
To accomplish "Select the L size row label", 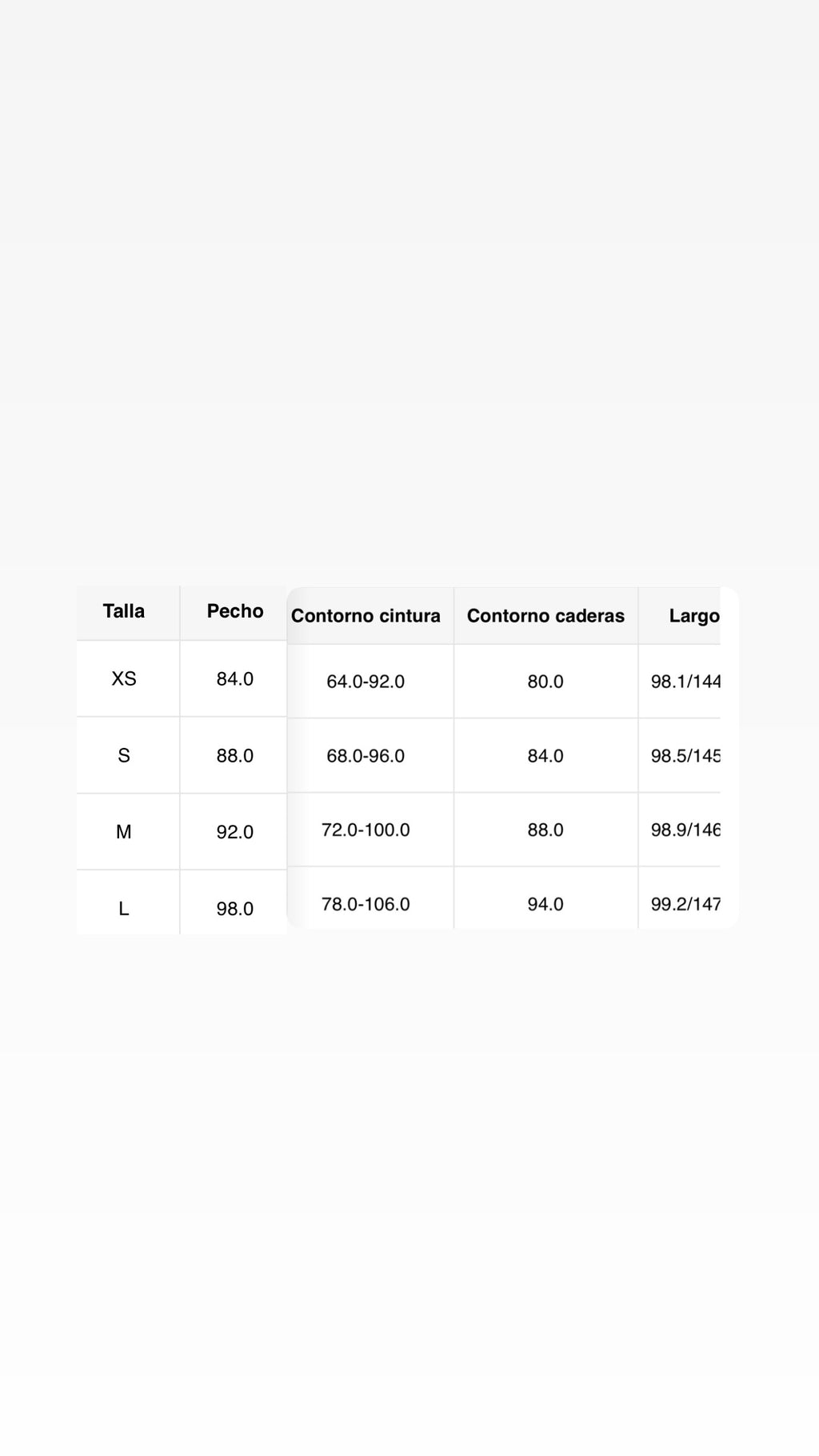I will pos(124,909).
